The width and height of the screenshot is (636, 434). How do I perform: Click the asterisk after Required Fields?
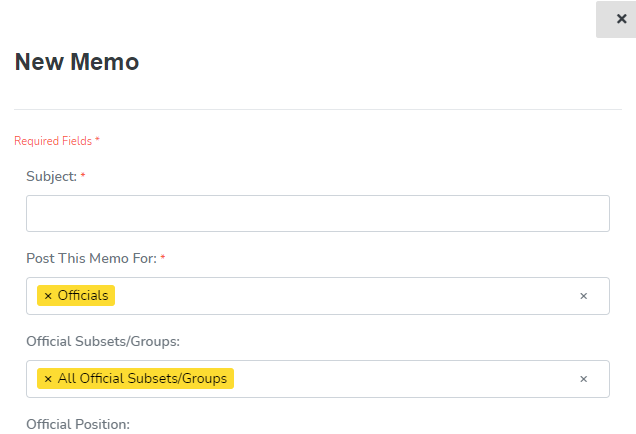[97, 141]
